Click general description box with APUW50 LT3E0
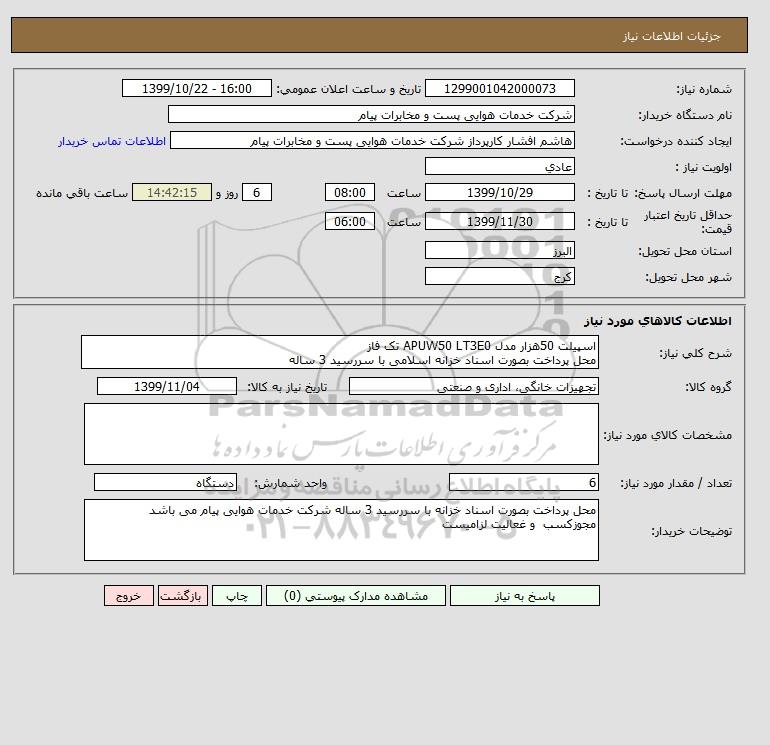Screen dimensions: 770x745 [340, 353]
